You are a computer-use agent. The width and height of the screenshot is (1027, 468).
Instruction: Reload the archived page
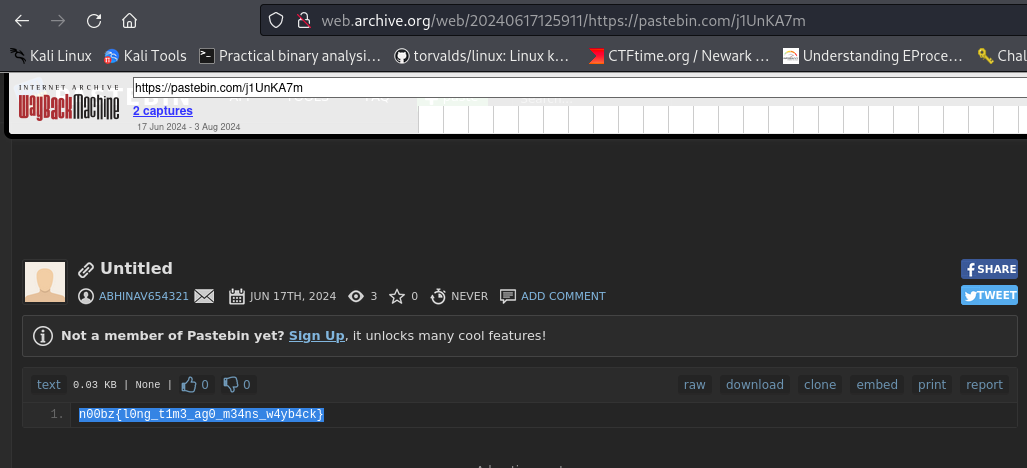[x=93, y=20]
